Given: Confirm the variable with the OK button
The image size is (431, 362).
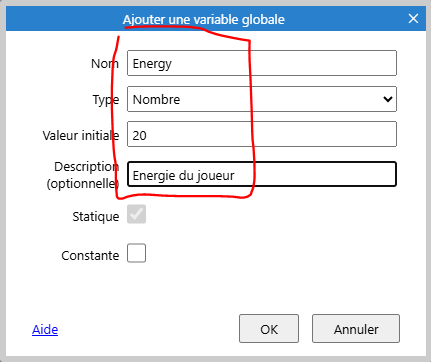Looking at the screenshot, I should point(269,329).
